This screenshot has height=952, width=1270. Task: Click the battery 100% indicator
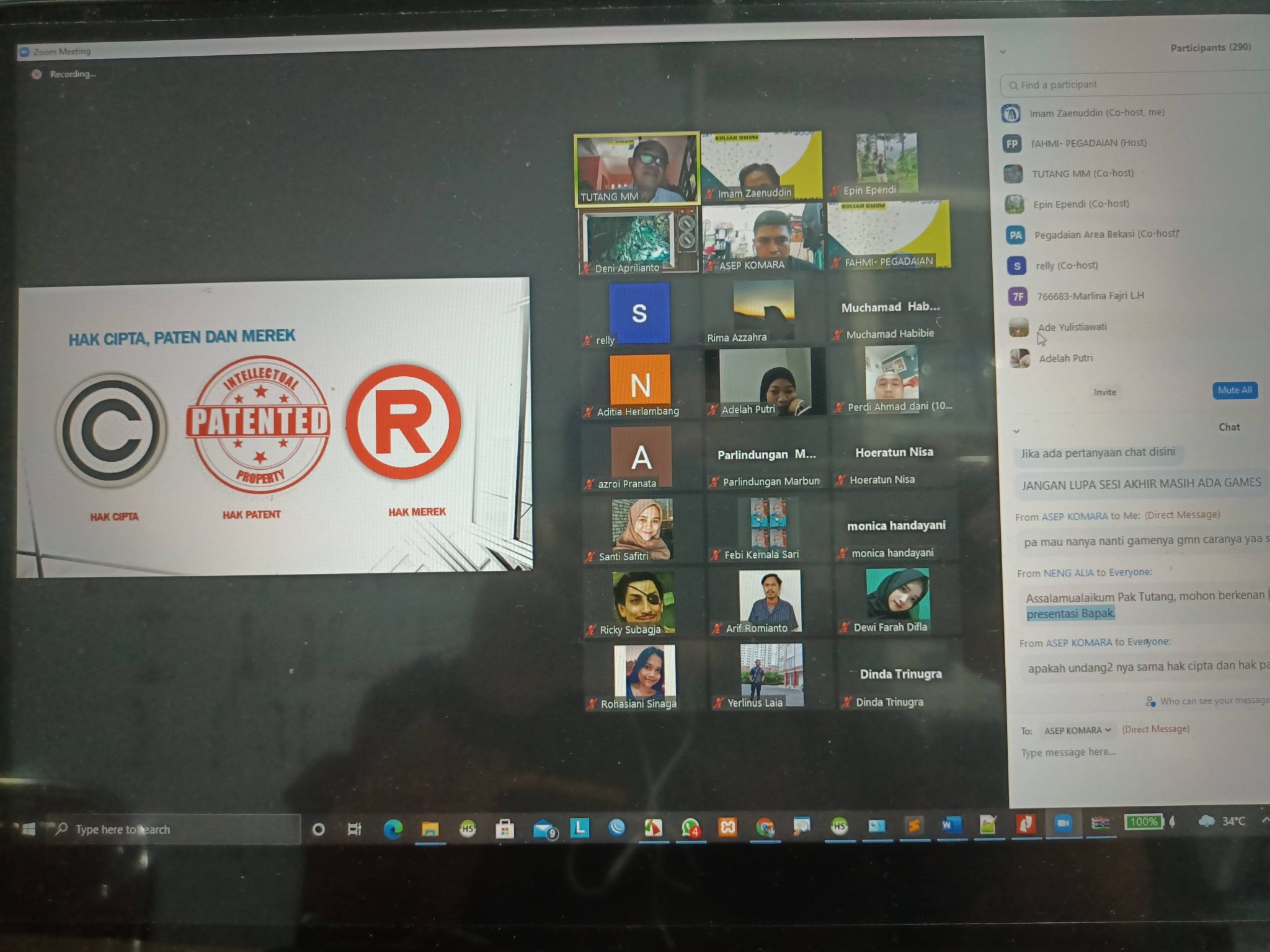click(1143, 822)
